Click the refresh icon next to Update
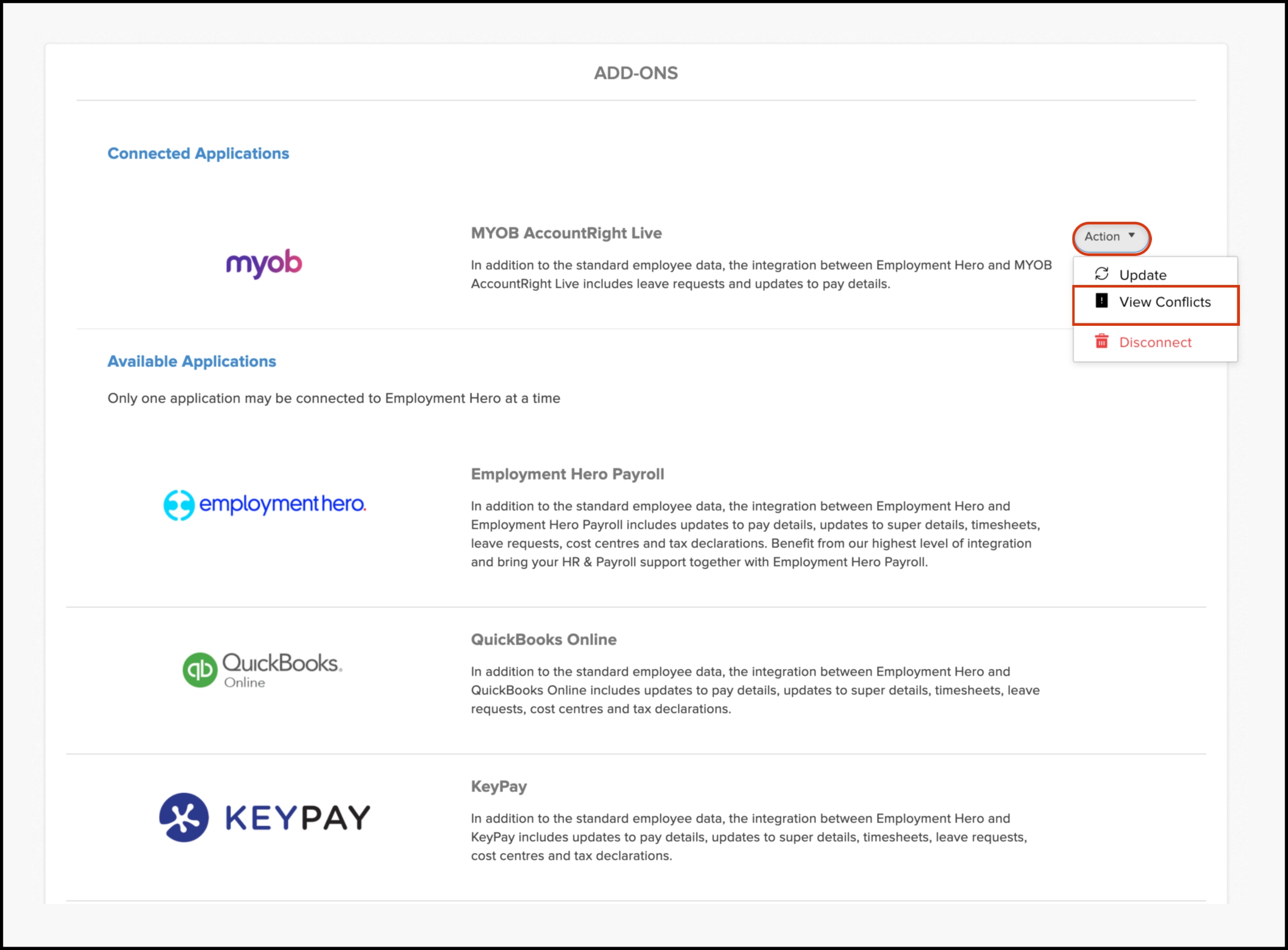This screenshot has width=1288, height=950. coord(1101,274)
